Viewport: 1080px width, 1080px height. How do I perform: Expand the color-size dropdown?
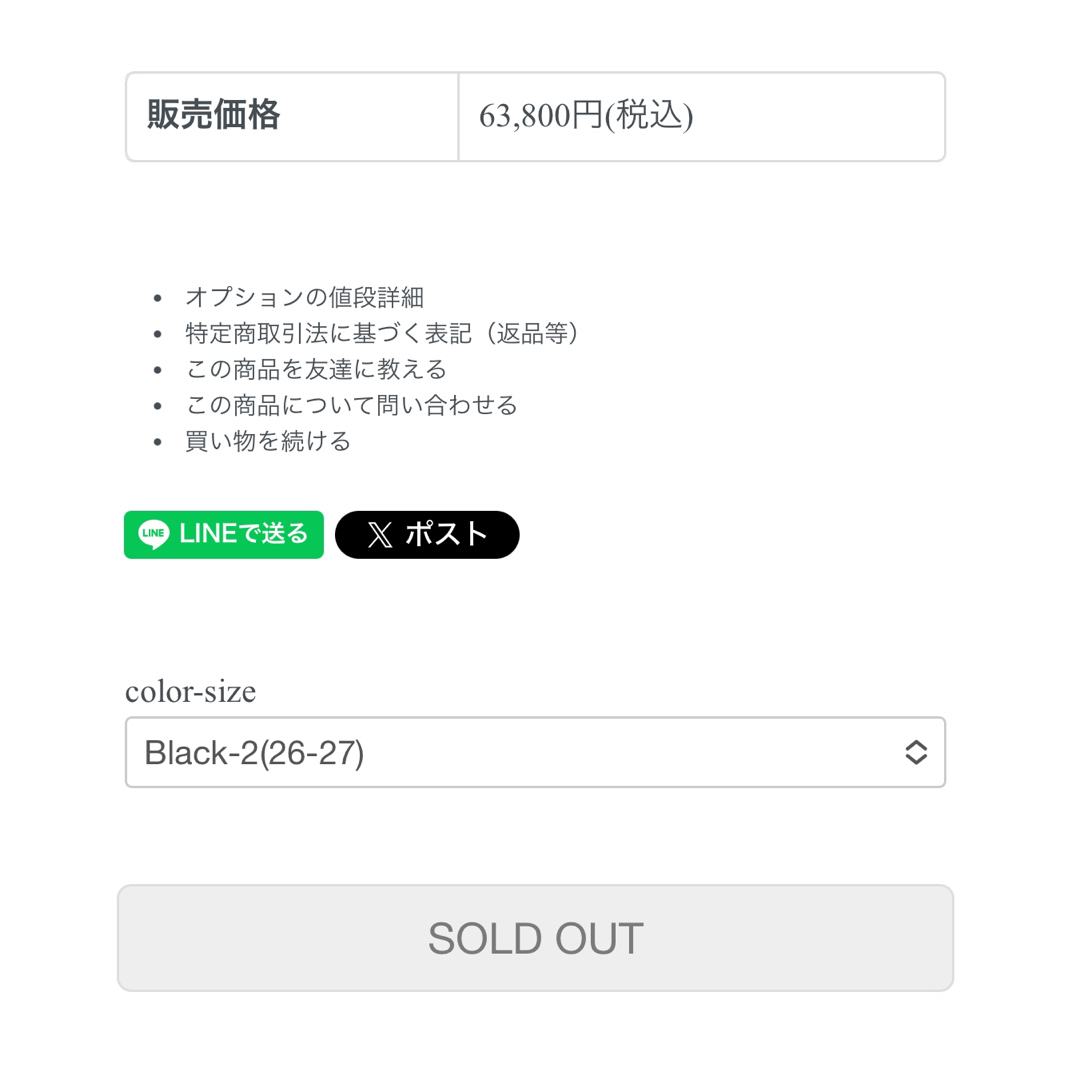click(535, 752)
